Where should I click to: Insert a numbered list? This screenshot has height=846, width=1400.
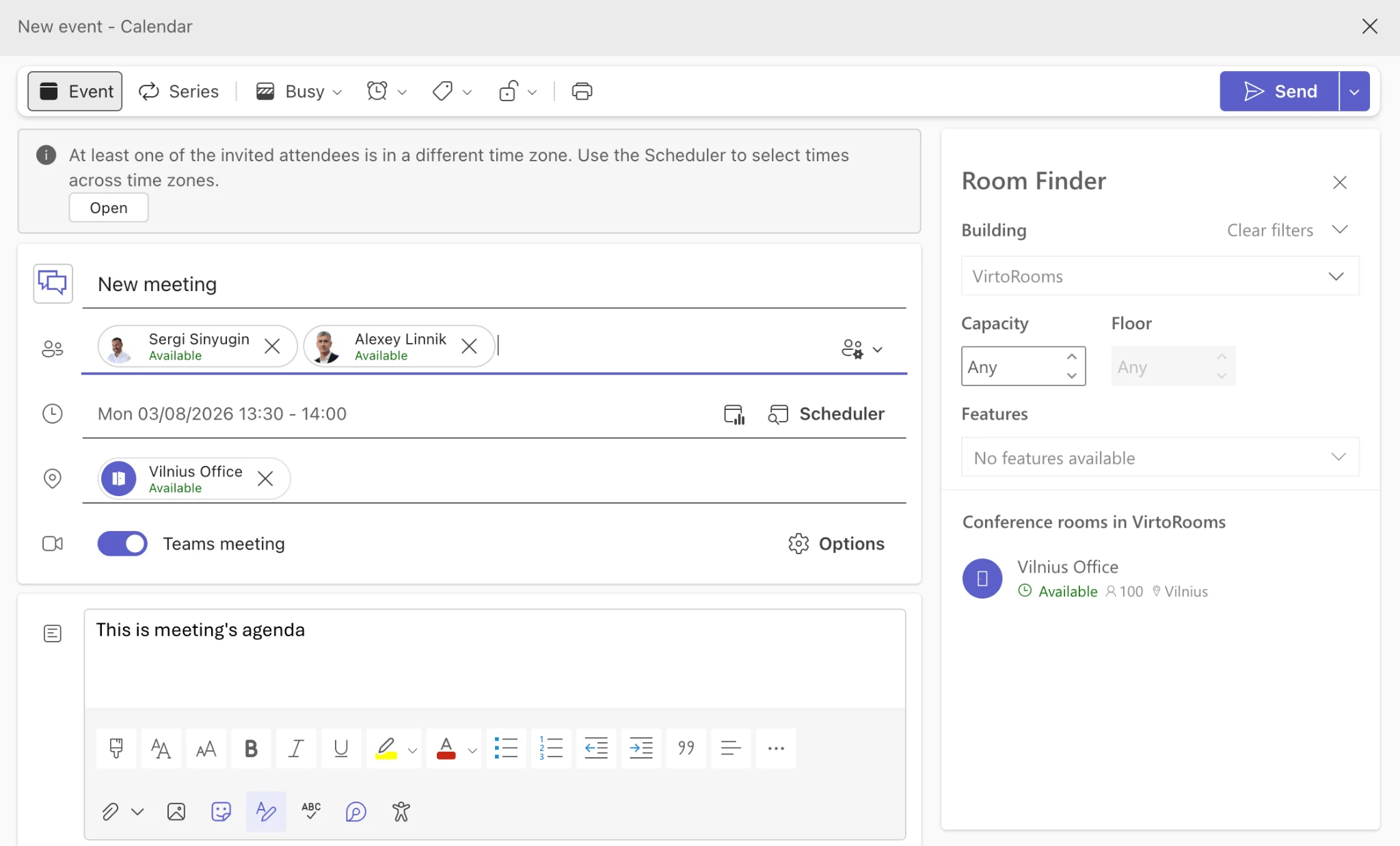pyautogui.click(x=551, y=748)
